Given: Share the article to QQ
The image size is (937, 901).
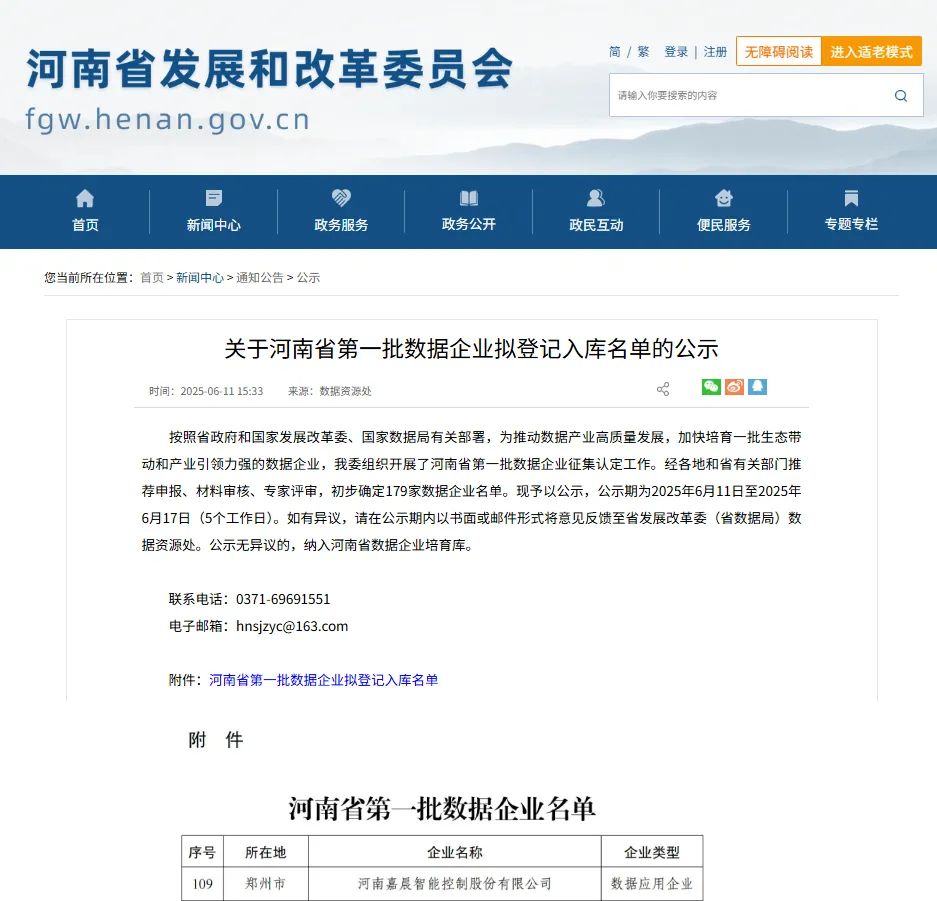Looking at the screenshot, I should point(757,387).
